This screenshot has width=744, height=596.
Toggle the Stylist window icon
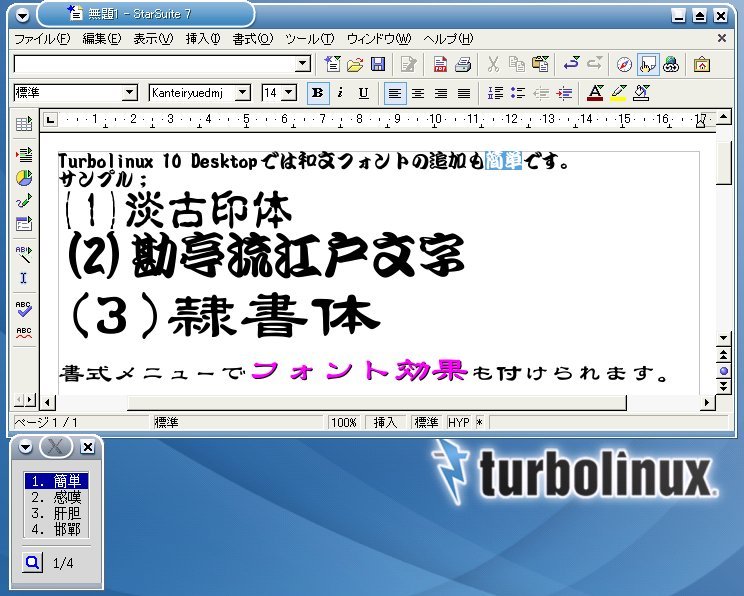click(648, 64)
